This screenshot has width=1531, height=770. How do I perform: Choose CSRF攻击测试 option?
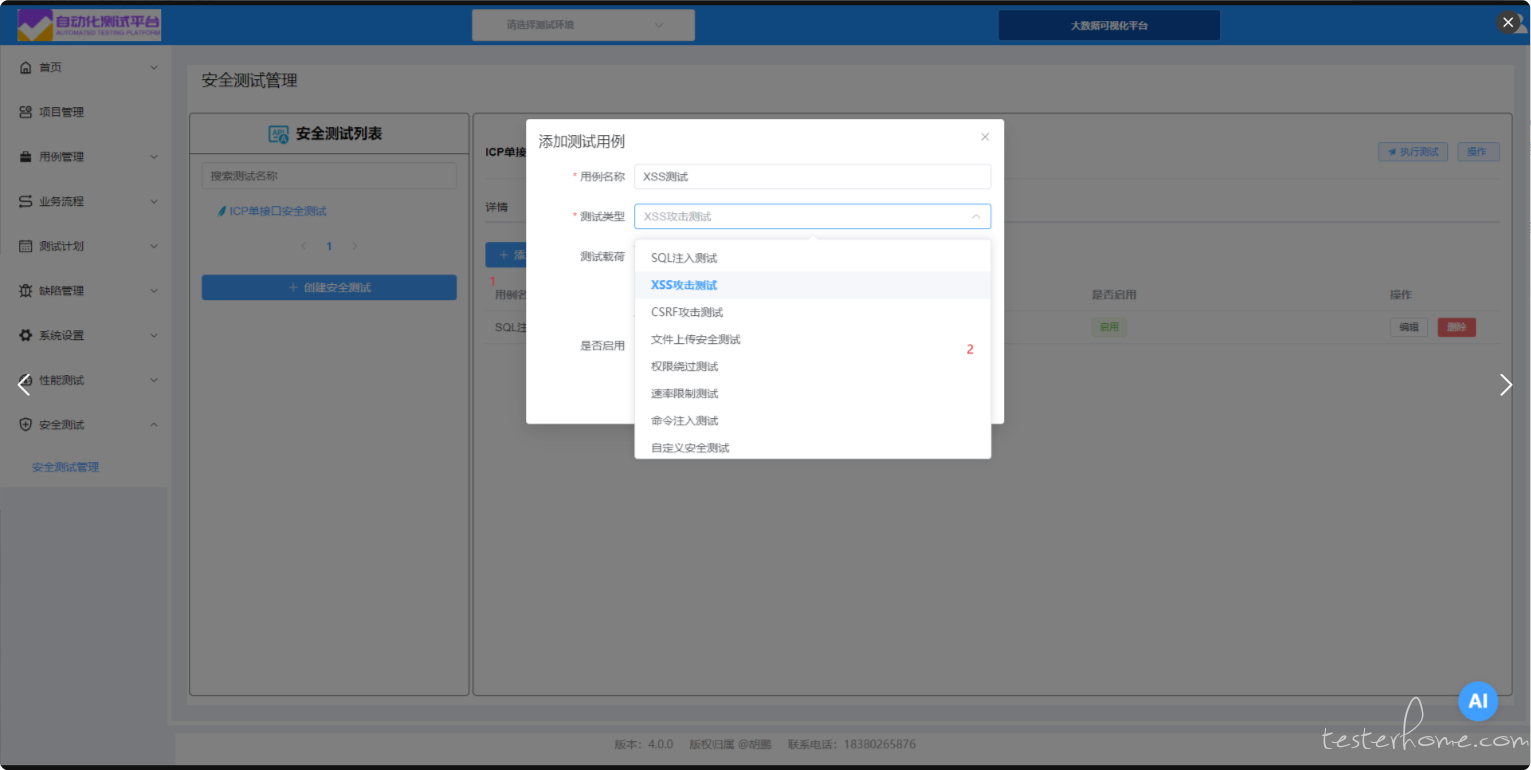tap(687, 312)
